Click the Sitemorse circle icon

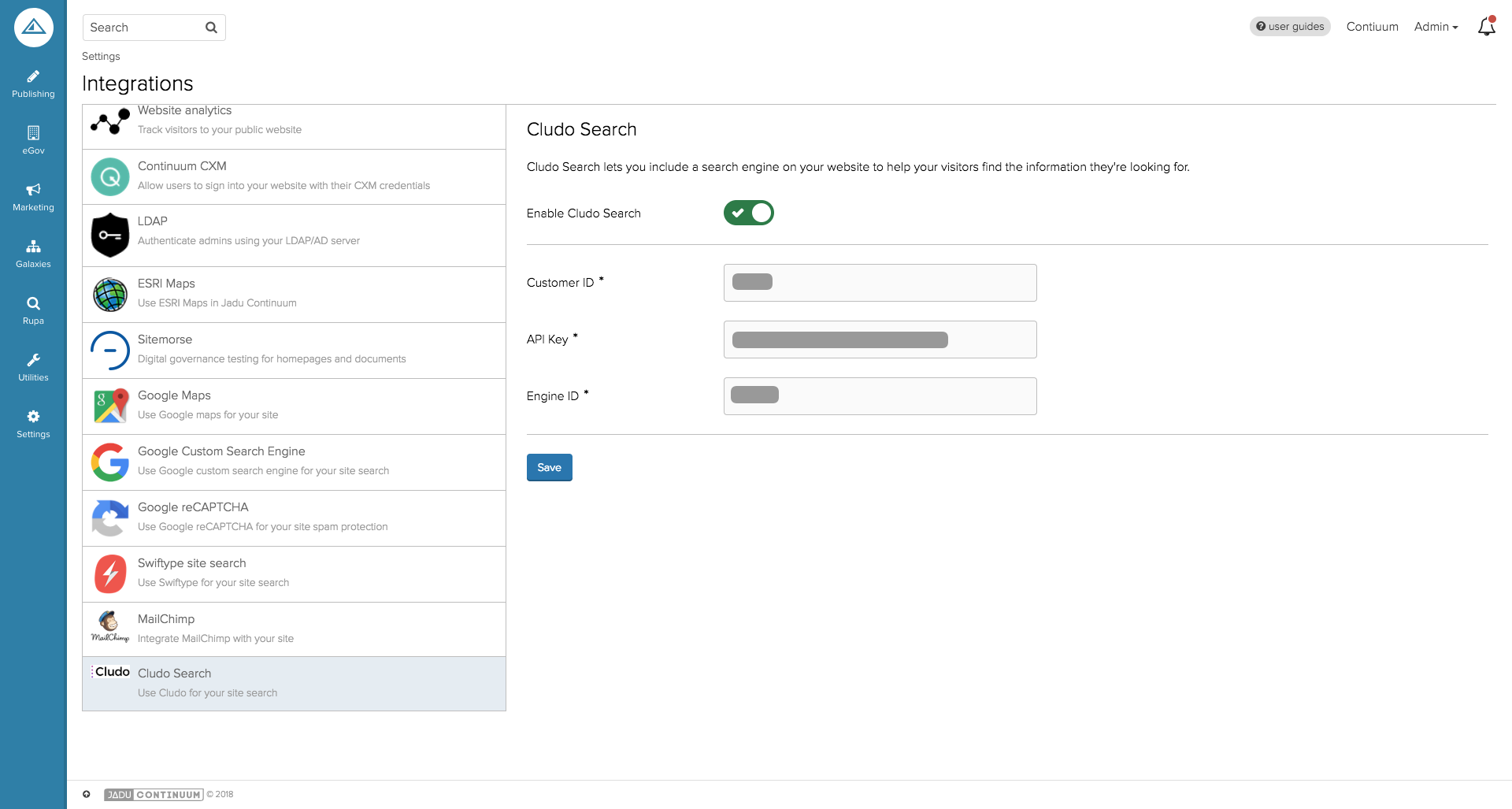(x=110, y=351)
